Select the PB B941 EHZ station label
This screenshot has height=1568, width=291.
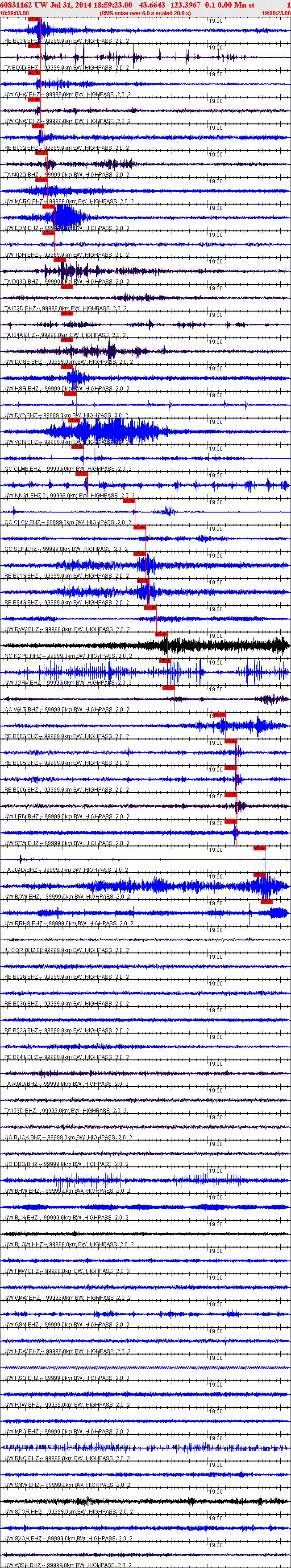(x=67, y=1058)
